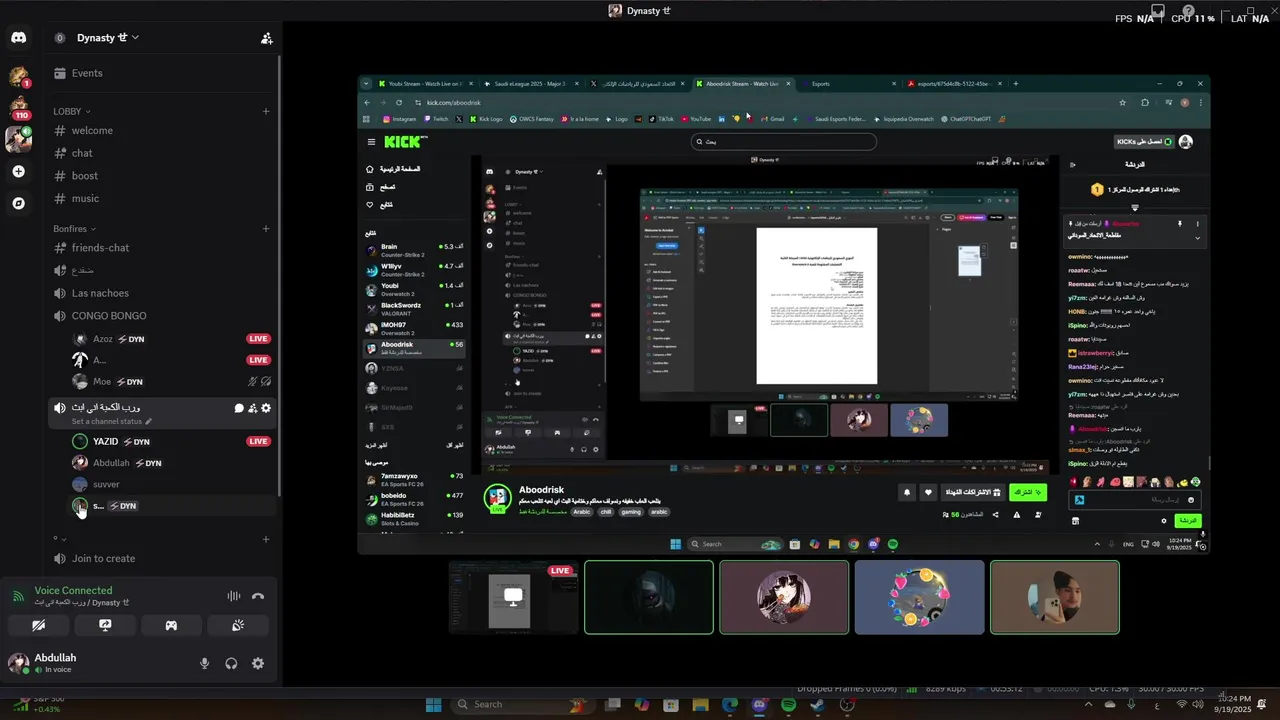The image size is (1280, 720).
Task: Open Discord user settings gear
Action: pos(258,663)
